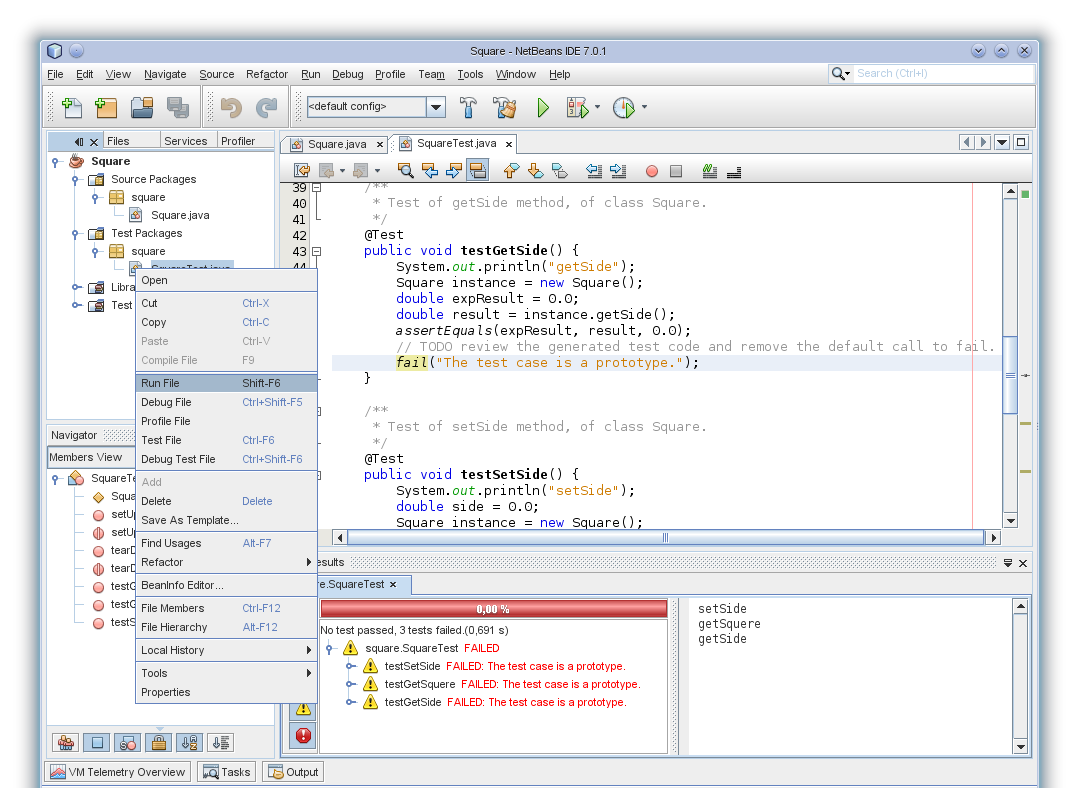
Task: Toggle Sort by Name navigator button
Action: (190, 743)
